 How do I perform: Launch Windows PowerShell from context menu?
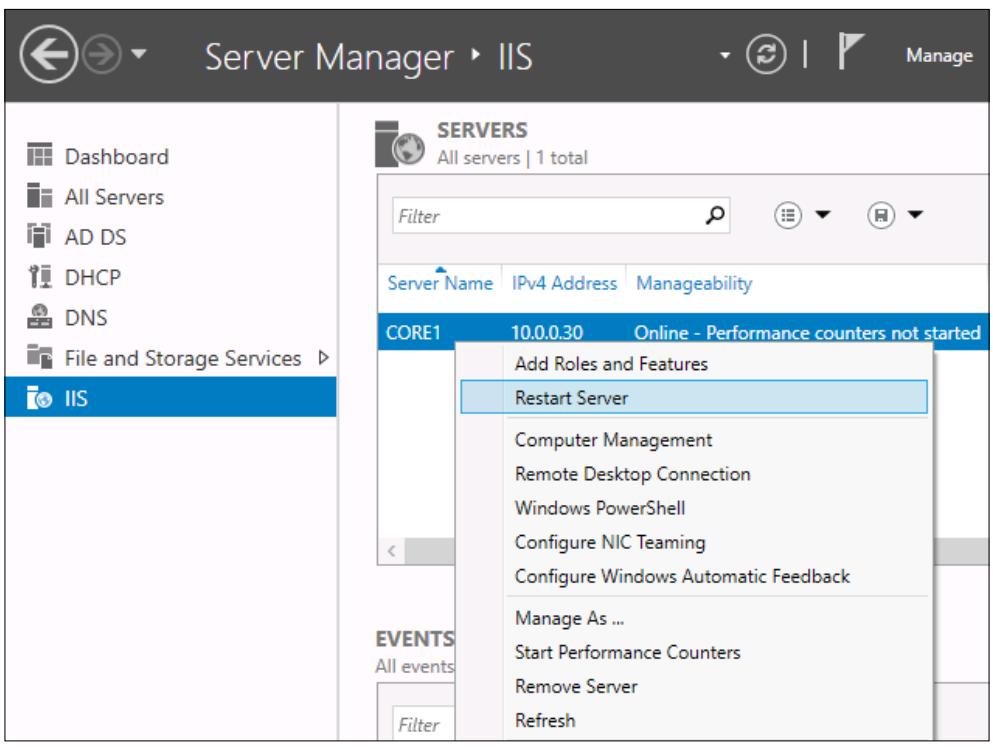coord(694,508)
